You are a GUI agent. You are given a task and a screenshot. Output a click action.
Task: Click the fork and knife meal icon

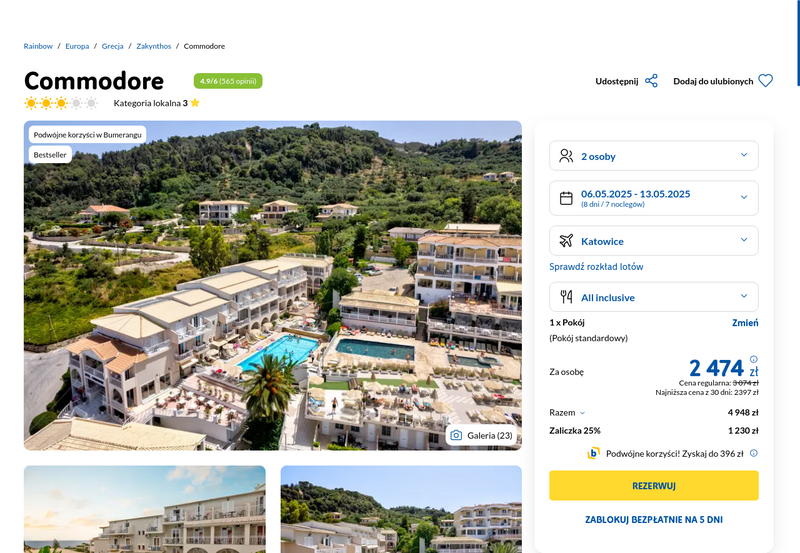(x=566, y=297)
